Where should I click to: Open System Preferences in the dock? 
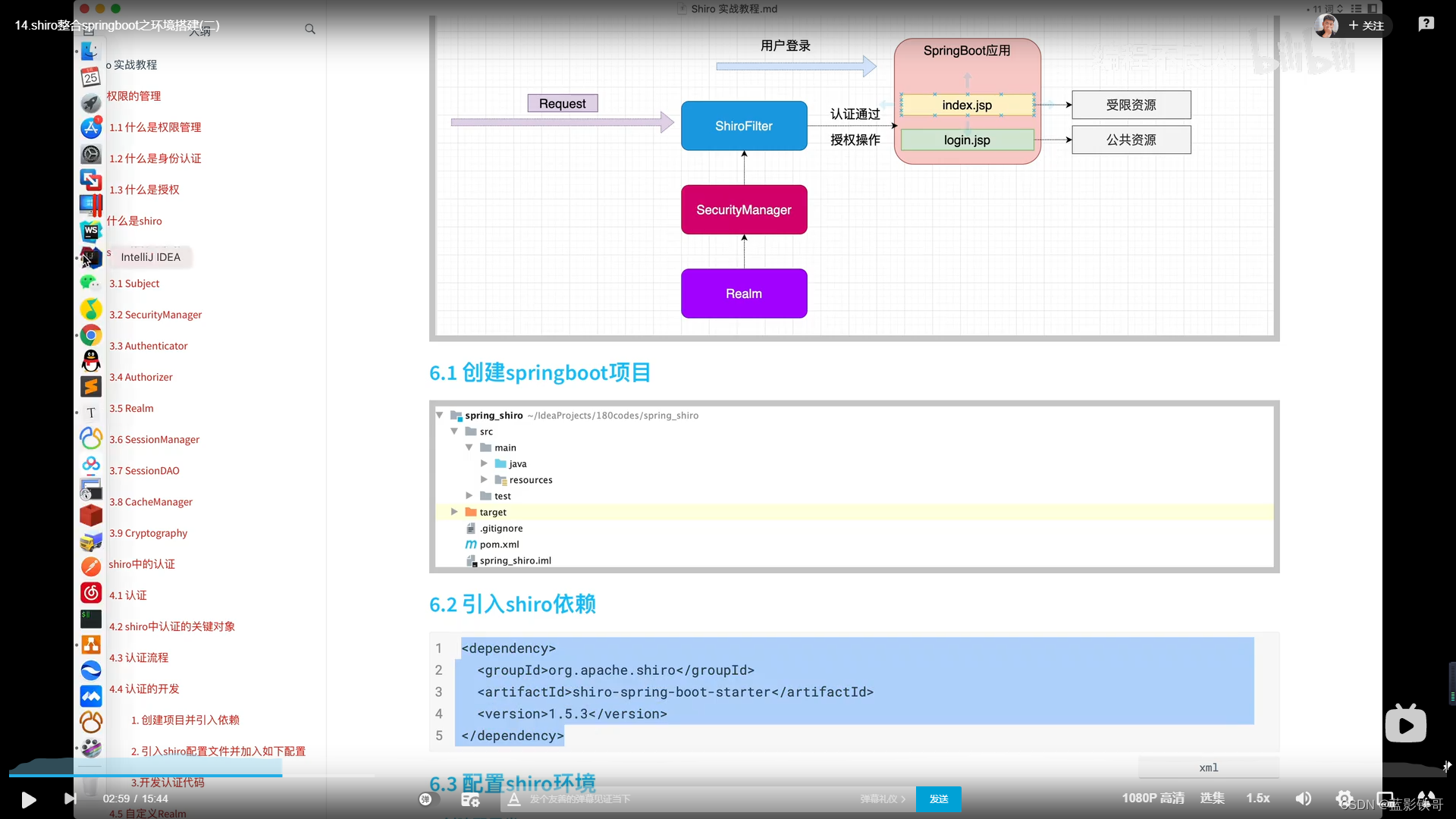(x=91, y=154)
